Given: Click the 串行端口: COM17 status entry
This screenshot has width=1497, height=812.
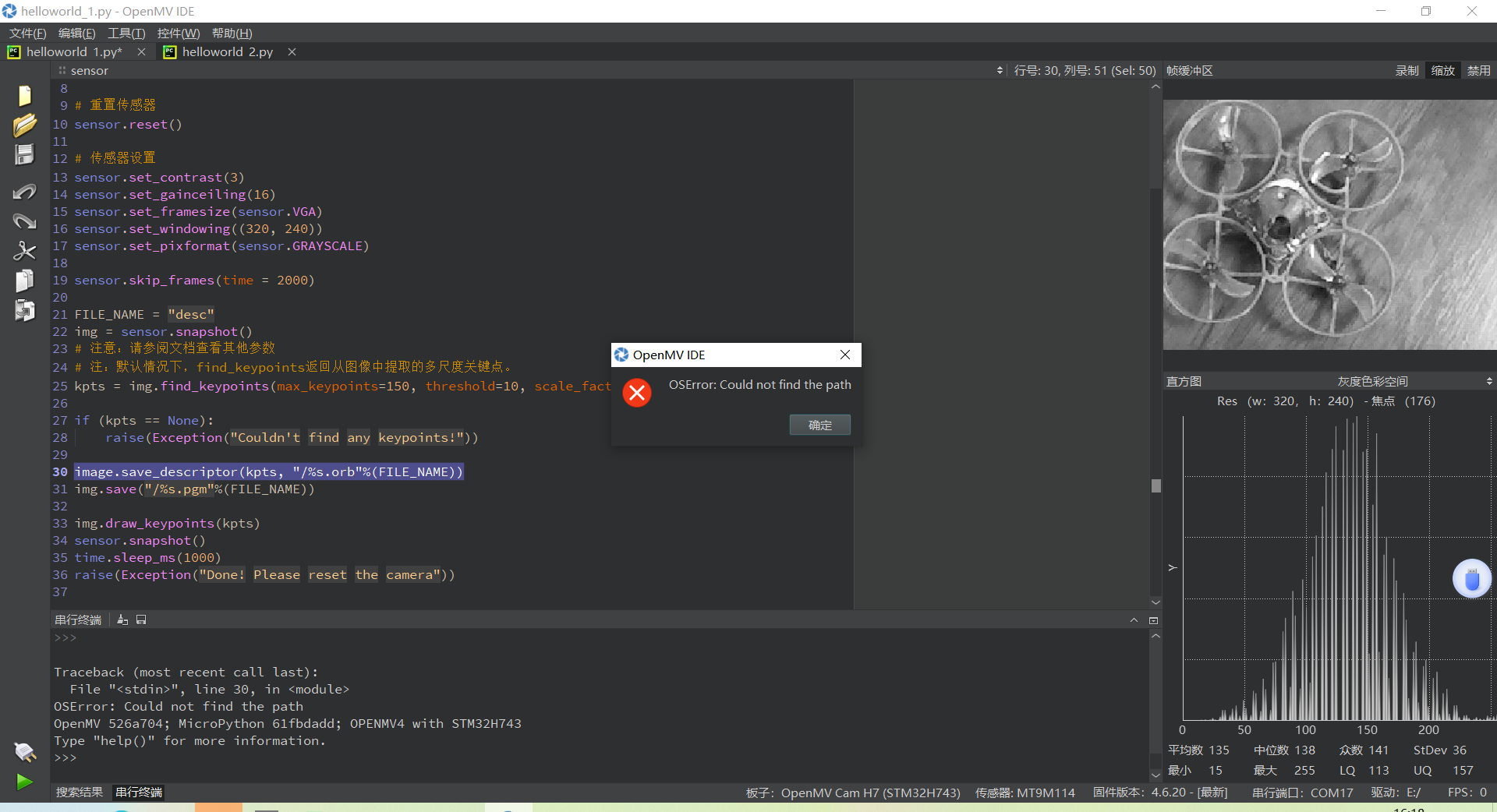Looking at the screenshot, I should (1302, 793).
